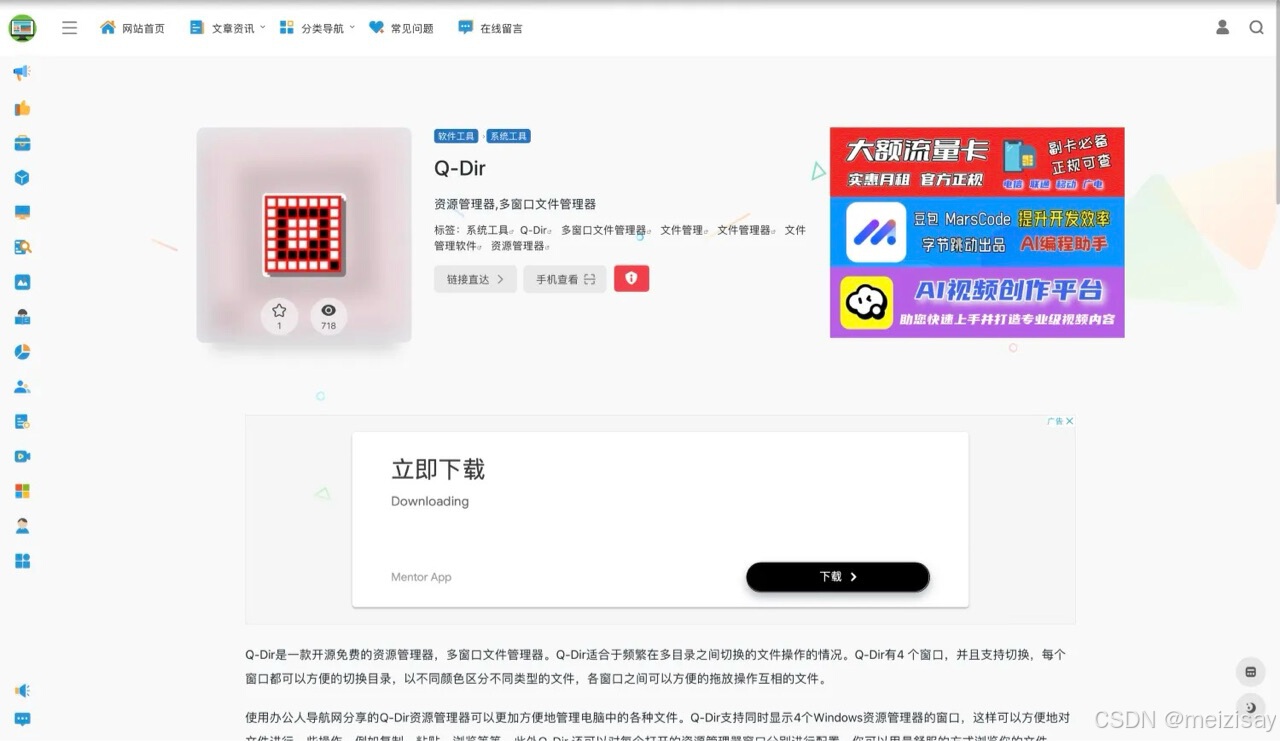Image resolution: width=1280 pixels, height=741 pixels.
Task: Open the blue user-profile sidebar category
Action: [22, 387]
